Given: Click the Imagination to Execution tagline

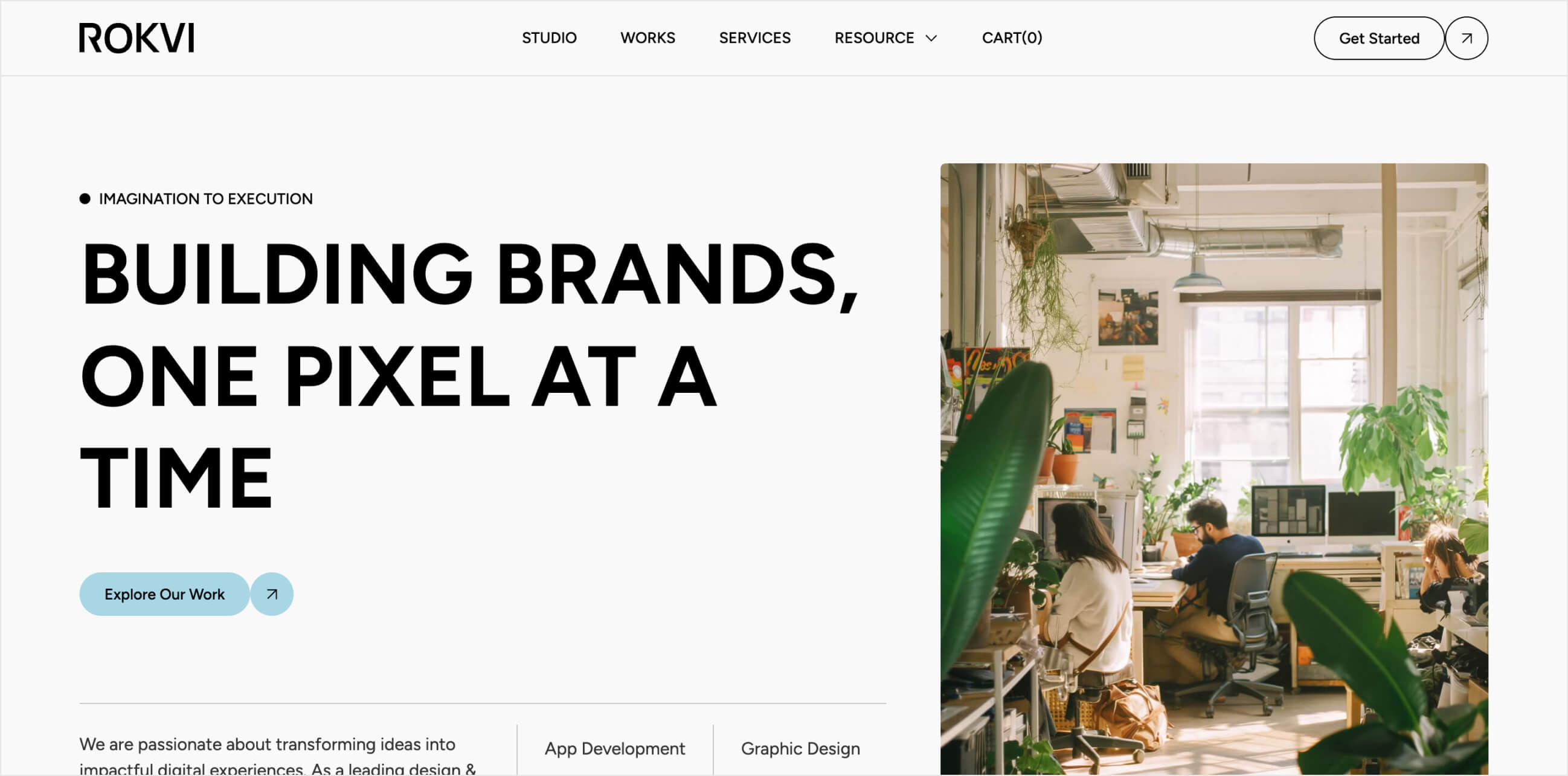Looking at the screenshot, I should pos(206,199).
